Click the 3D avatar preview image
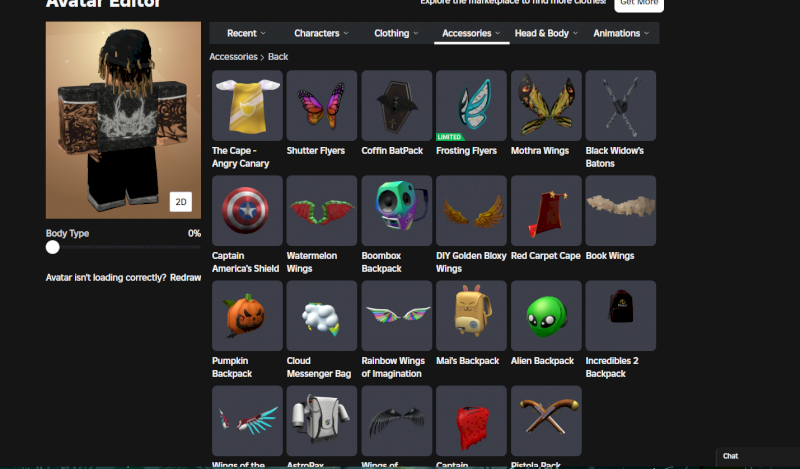Viewport: 800px width, 469px height. (123, 120)
